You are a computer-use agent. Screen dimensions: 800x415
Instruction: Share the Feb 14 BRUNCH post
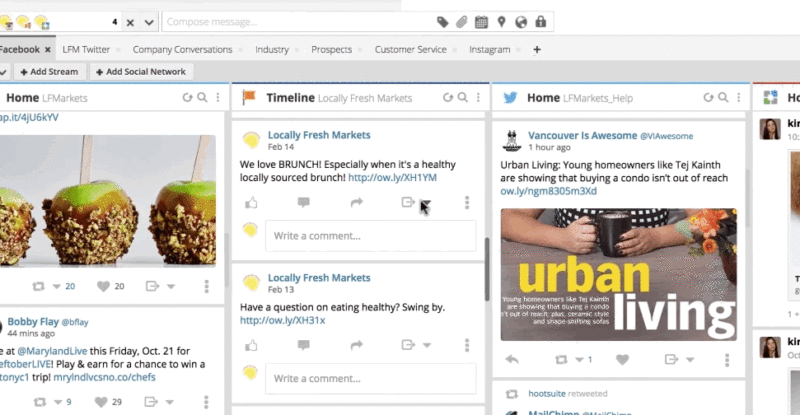[x=356, y=203]
